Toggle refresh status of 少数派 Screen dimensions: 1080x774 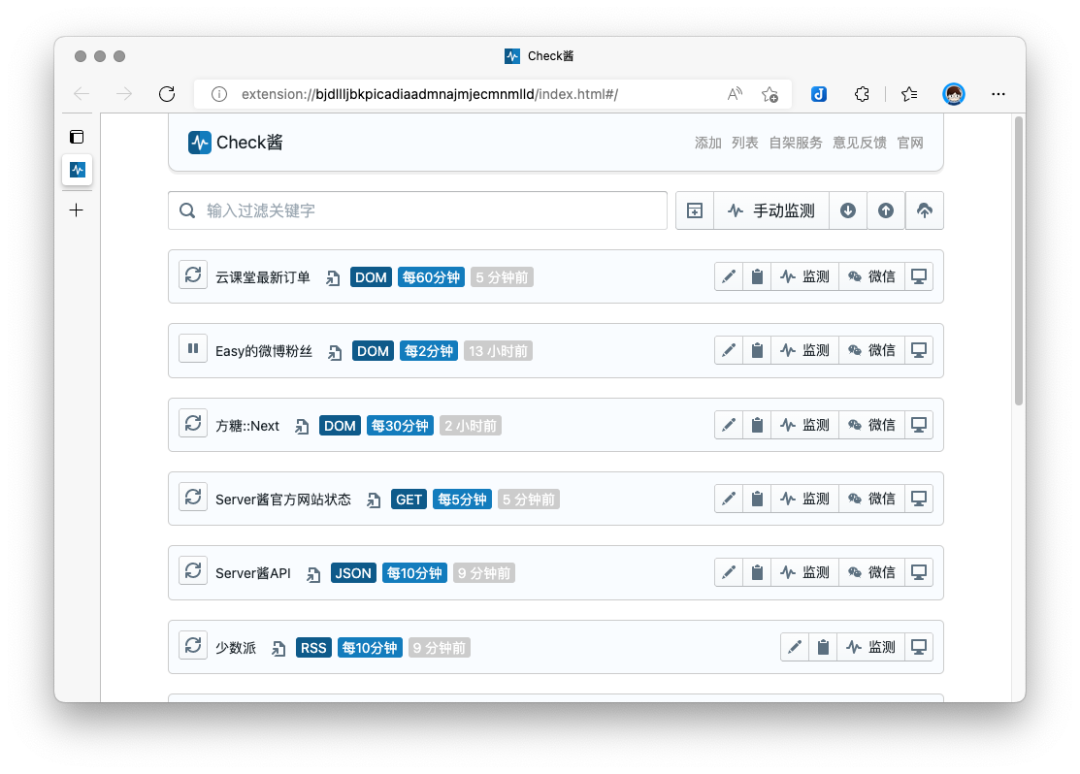[x=193, y=645]
